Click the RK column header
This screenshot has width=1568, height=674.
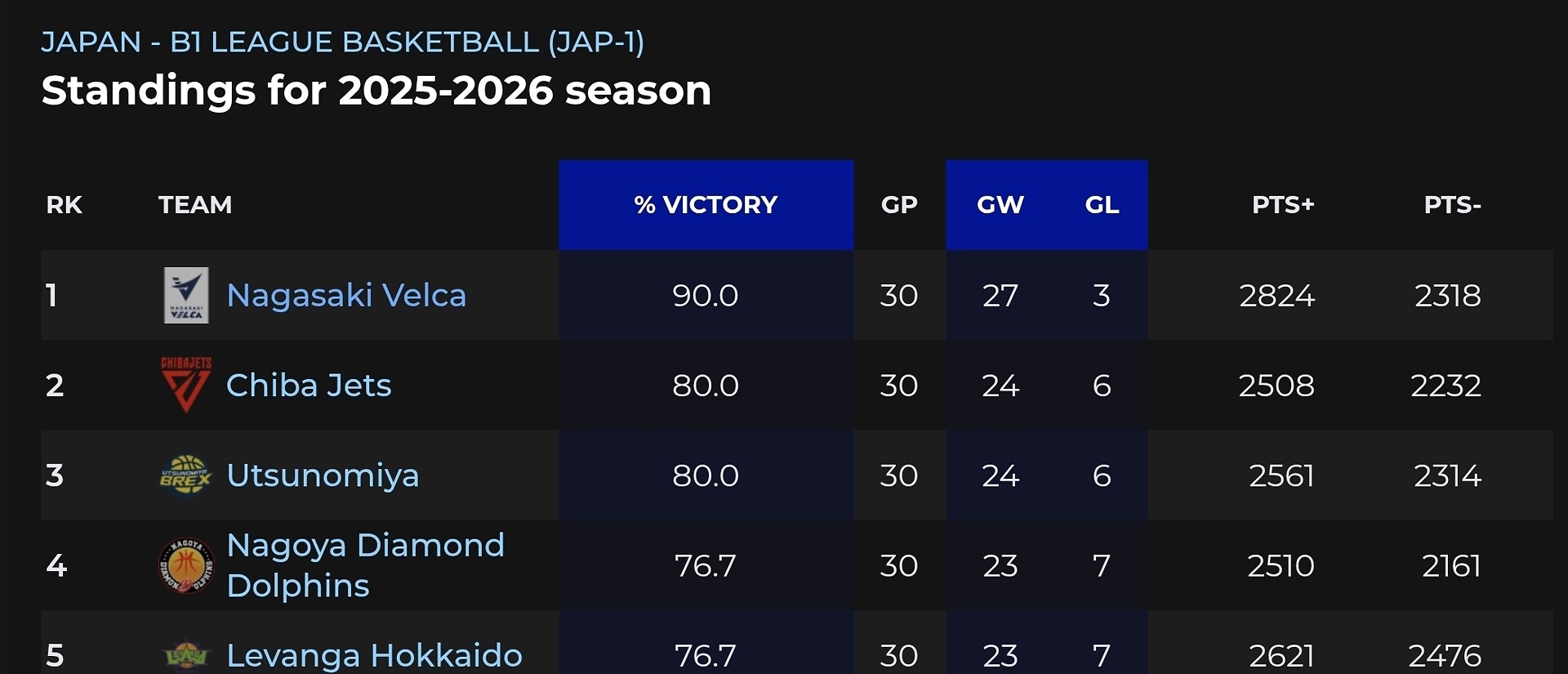pos(64,204)
